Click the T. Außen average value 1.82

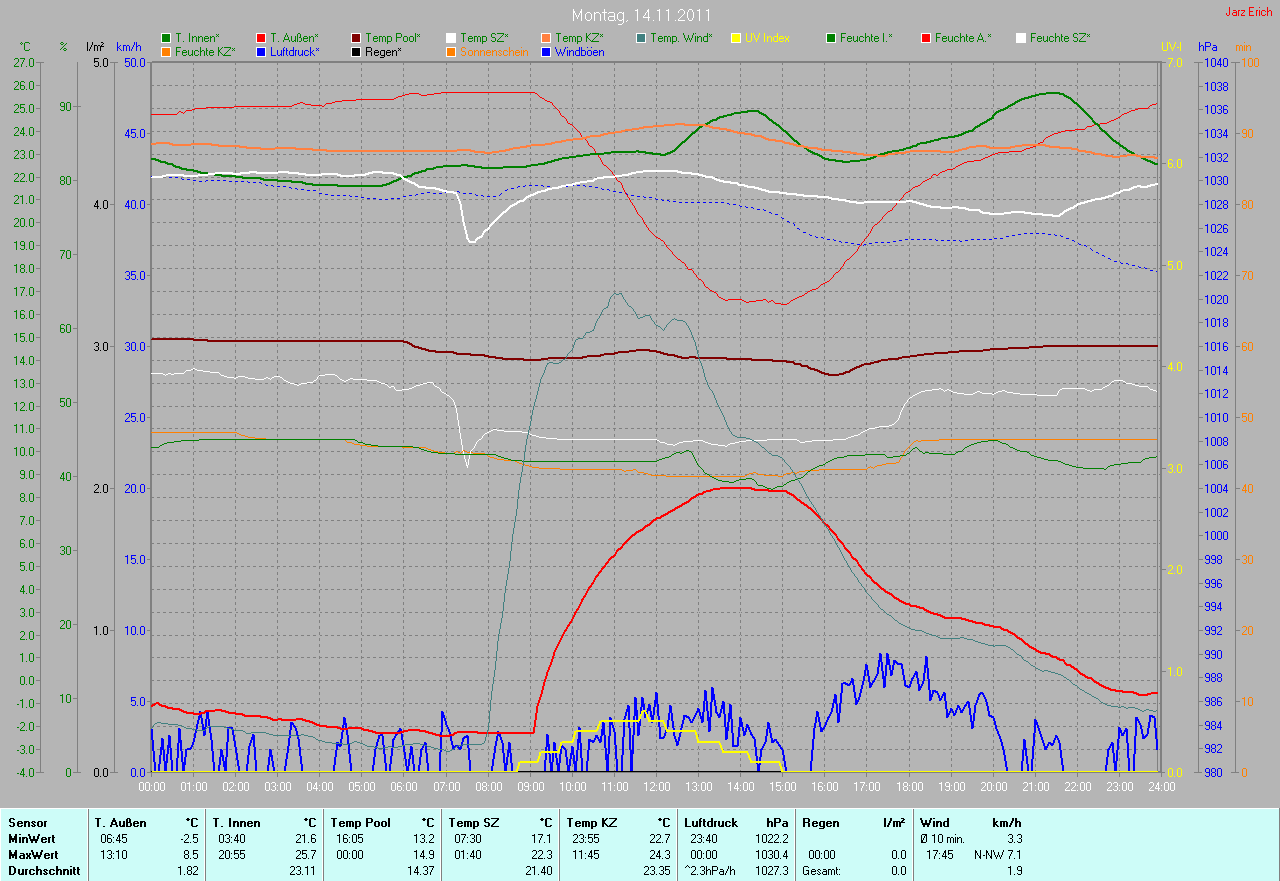(x=187, y=871)
